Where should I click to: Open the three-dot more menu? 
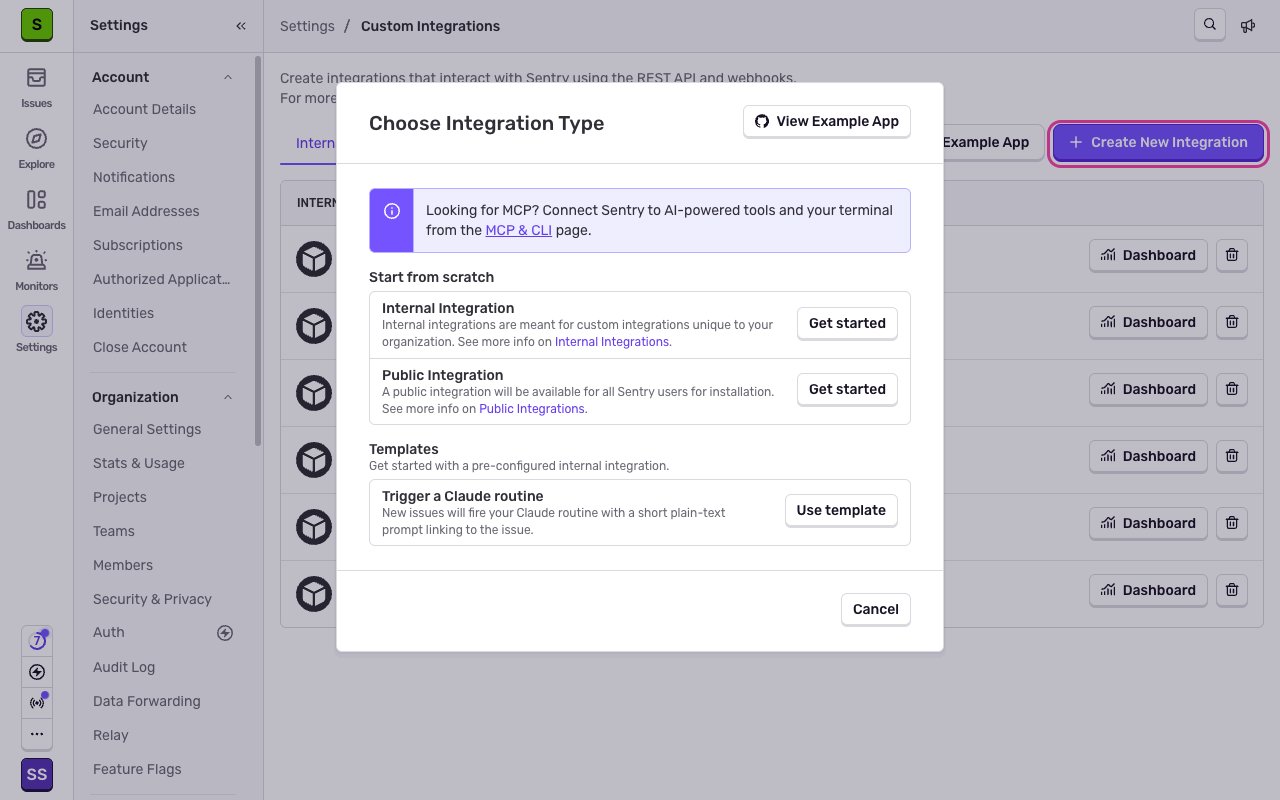[x=37, y=734]
